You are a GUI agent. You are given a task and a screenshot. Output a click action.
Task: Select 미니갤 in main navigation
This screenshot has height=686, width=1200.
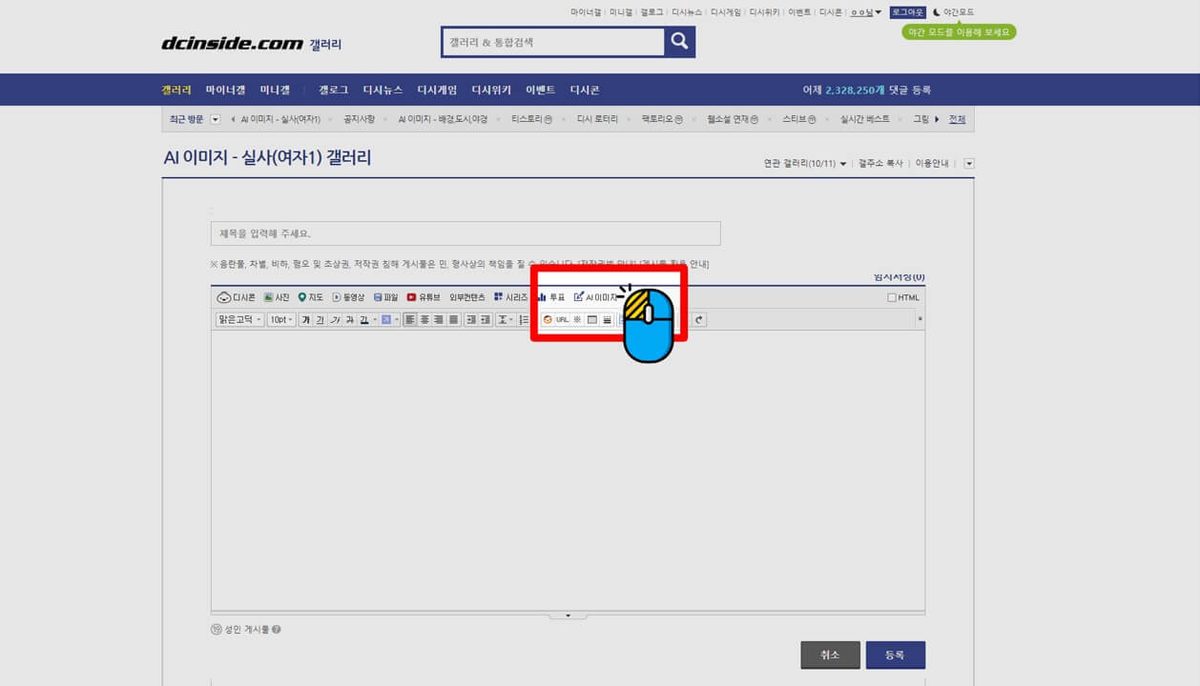274,90
